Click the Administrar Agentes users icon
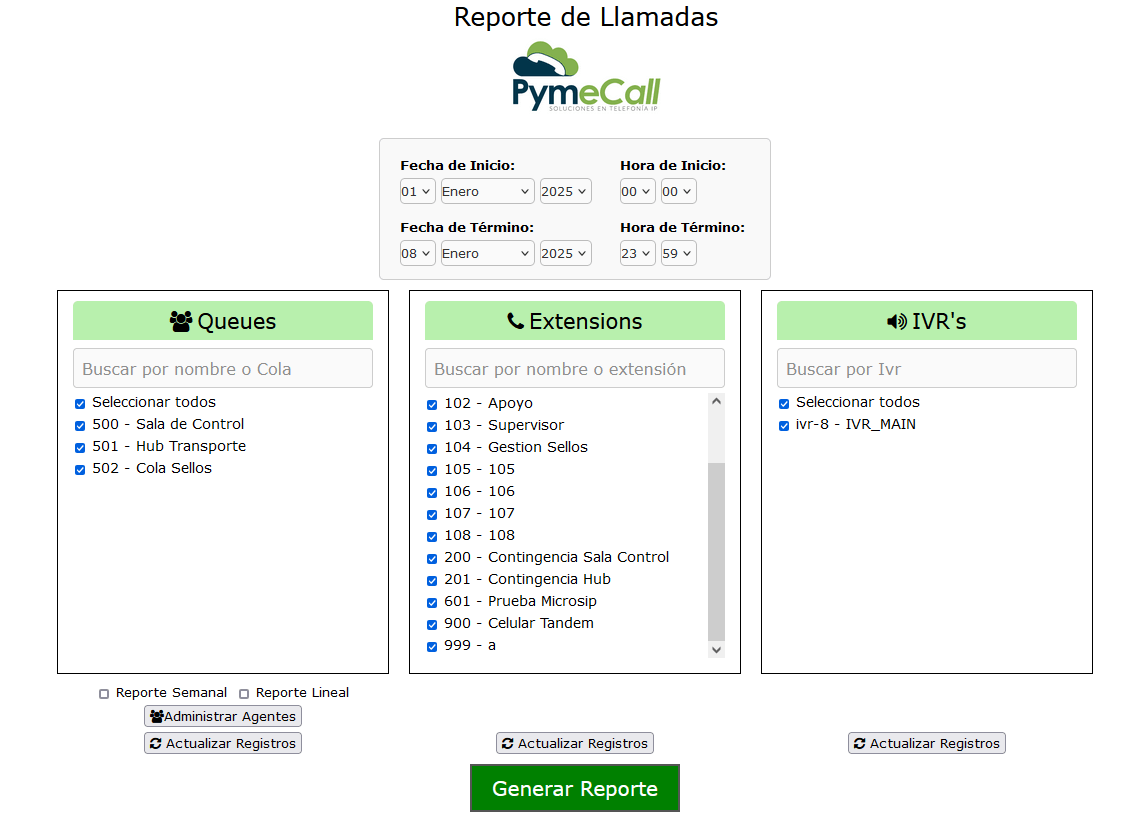Screen dimensions: 1140x827 coord(156,716)
